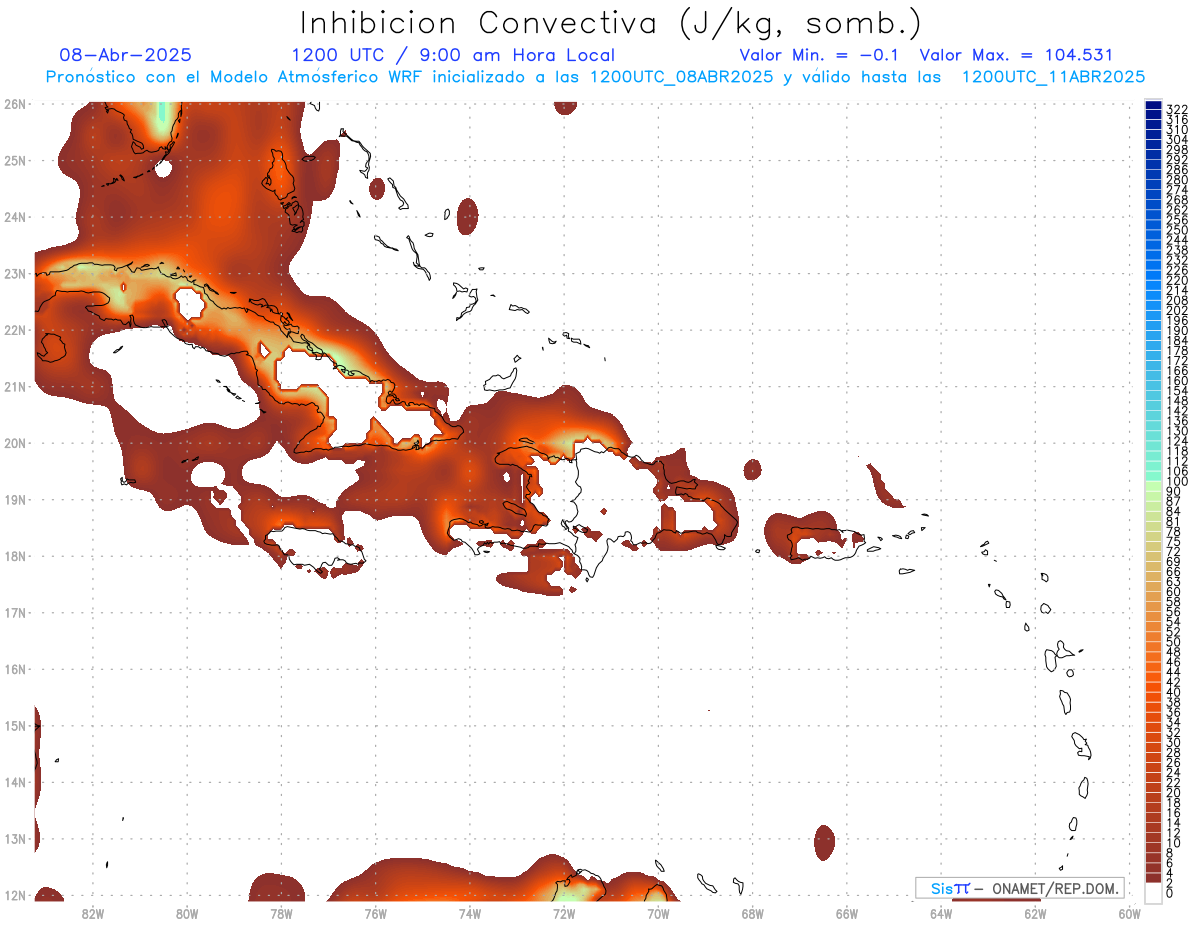Click the '18N' latitude label
Viewport: 1200px width, 927px height.
pyautogui.click(x=15, y=556)
